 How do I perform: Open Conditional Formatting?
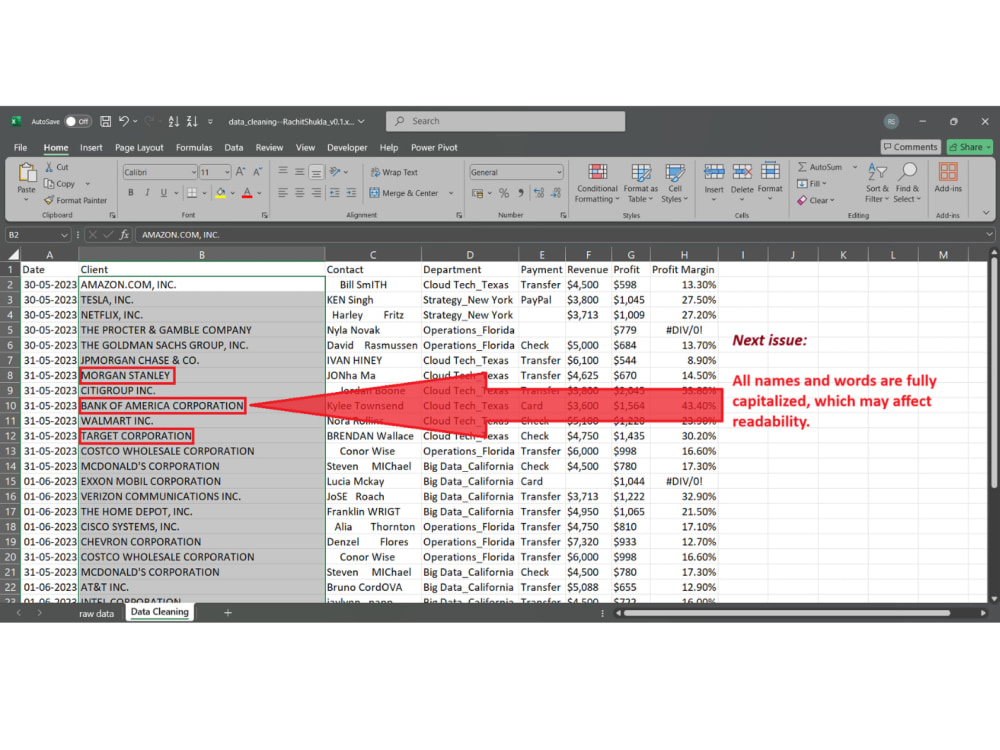coord(597,183)
